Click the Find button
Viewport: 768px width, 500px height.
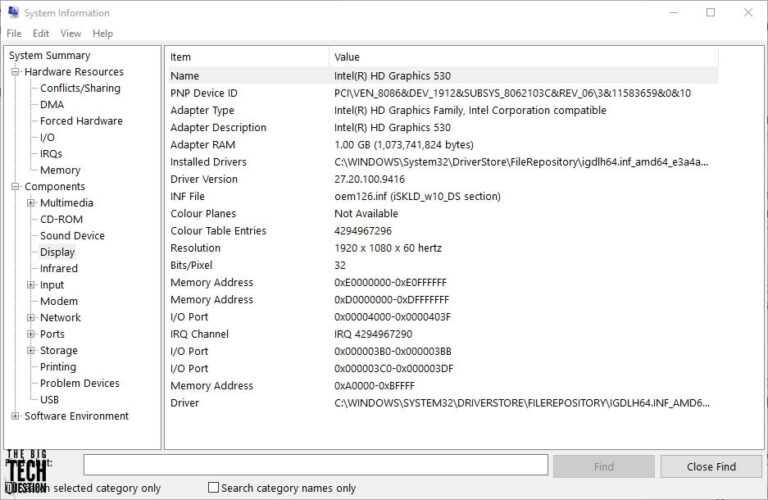(x=603, y=467)
